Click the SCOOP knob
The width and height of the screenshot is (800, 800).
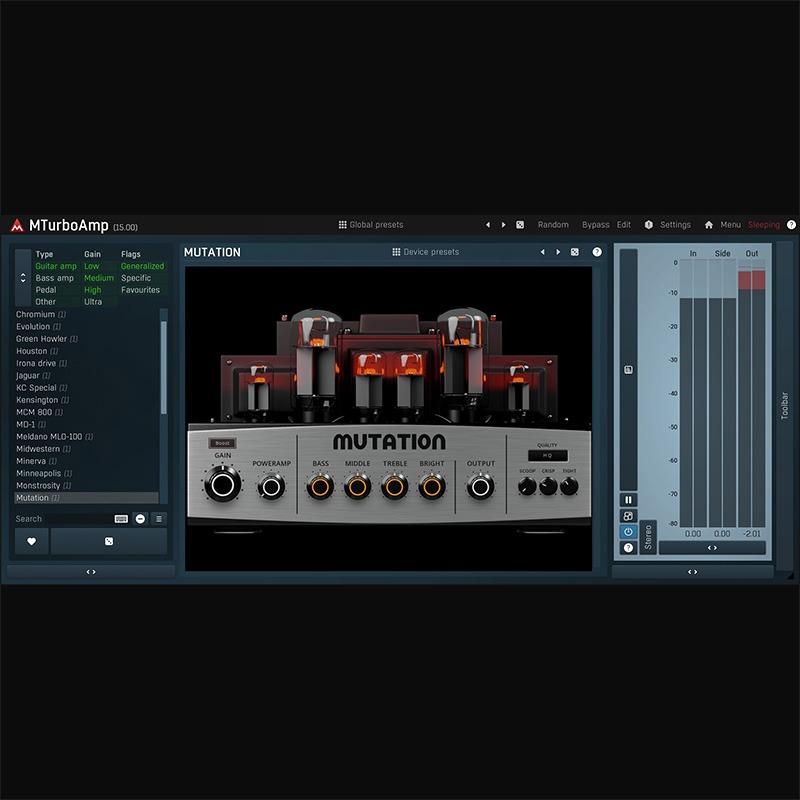click(x=527, y=486)
